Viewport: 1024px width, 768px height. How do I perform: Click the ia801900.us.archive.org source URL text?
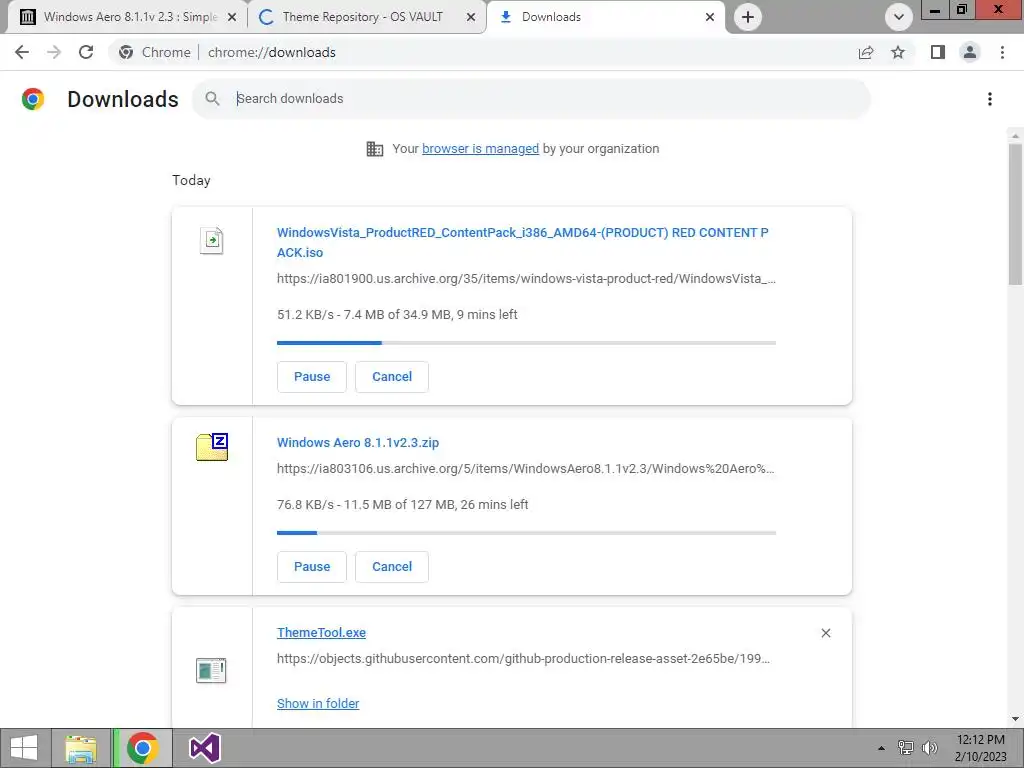pyautogui.click(x=526, y=279)
